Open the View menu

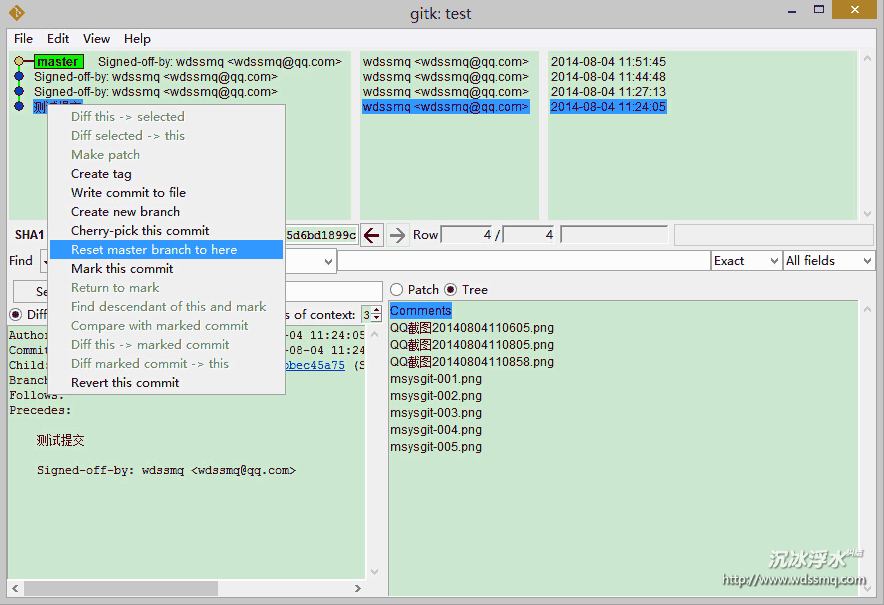coord(97,39)
